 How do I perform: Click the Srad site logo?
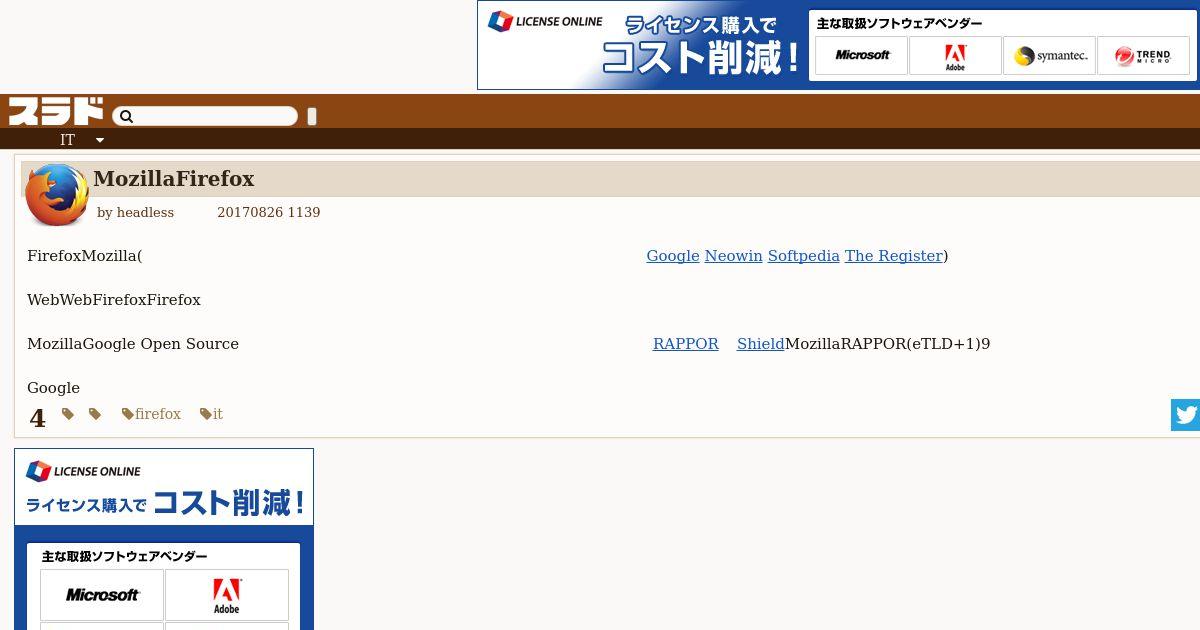pyautogui.click(x=56, y=111)
